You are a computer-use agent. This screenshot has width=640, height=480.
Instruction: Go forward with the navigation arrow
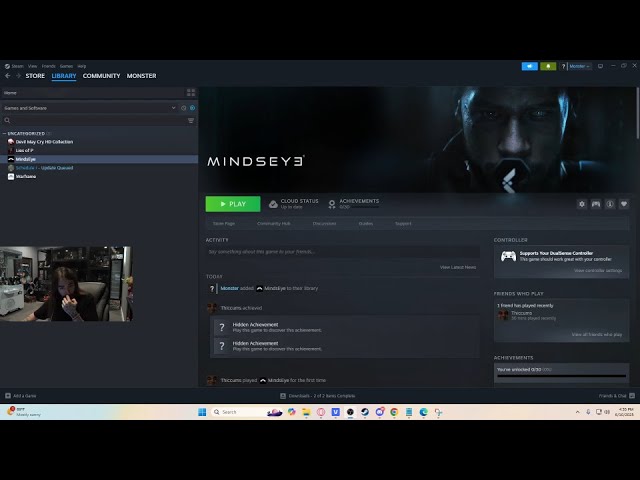point(18,76)
